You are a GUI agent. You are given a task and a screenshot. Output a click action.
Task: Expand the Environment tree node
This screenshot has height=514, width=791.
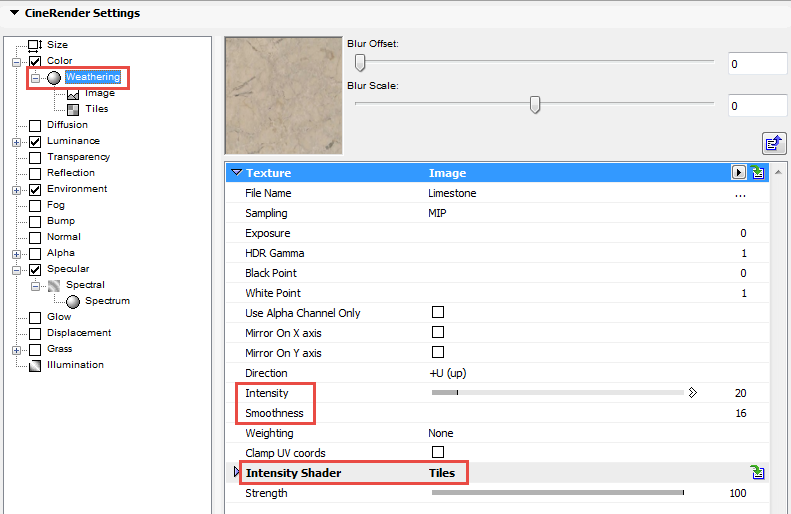click(16, 190)
